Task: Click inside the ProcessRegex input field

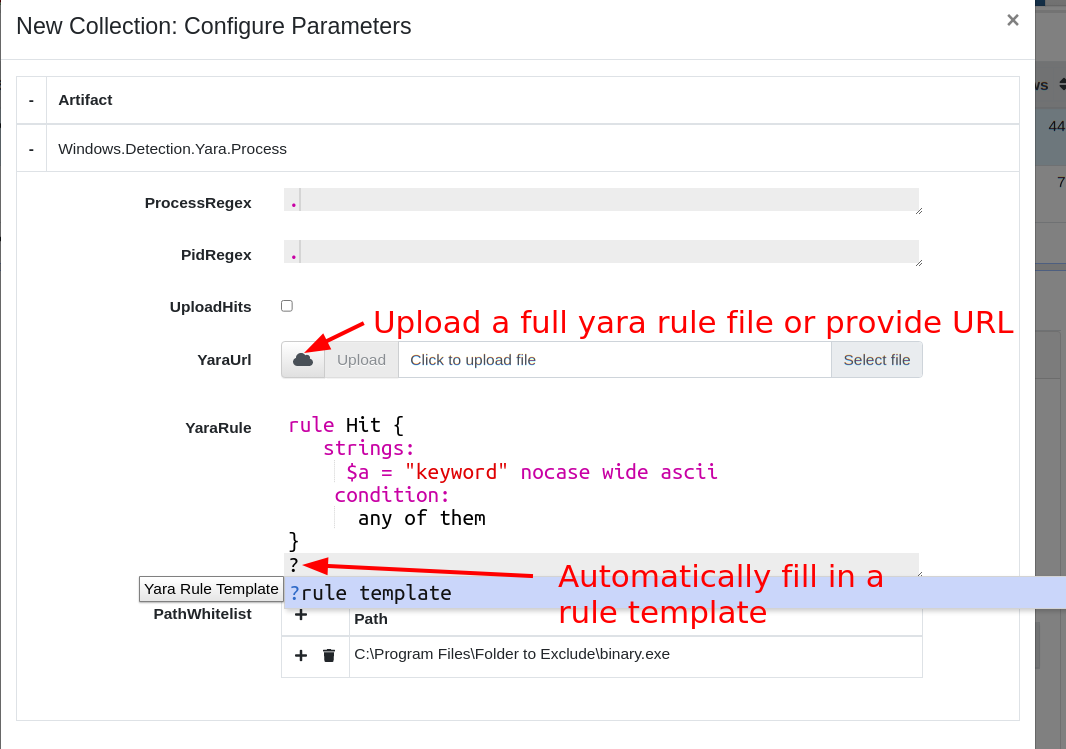Action: pos(600,200)
